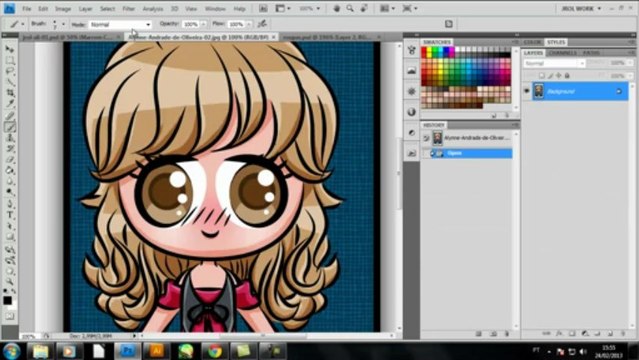The image size is (639, 360).
Task: Open the bottom icon in collapsed dock
Action: tap(411, 153)
